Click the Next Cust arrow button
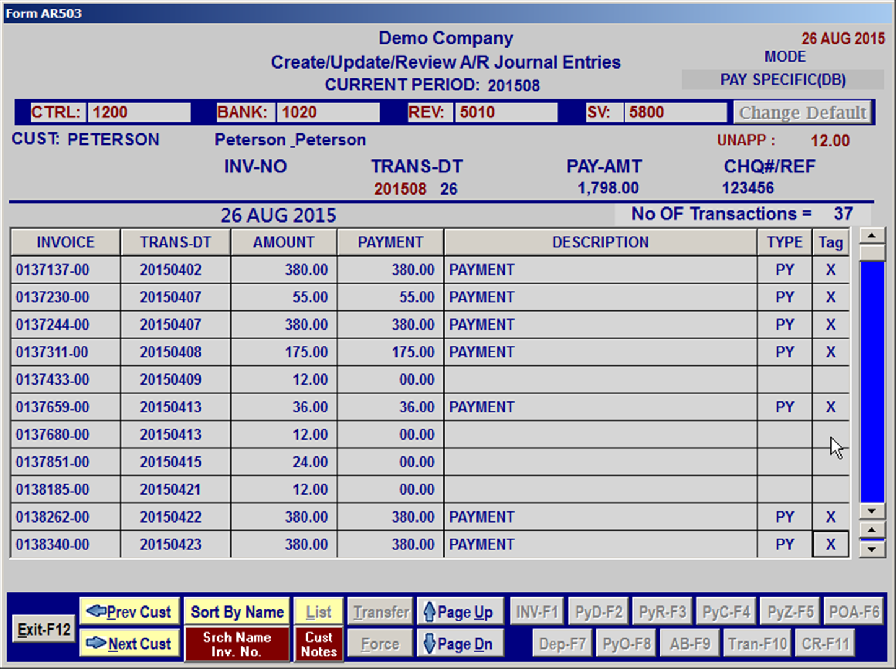The width and height of the screenshot is (896, 669). [130, 644]
